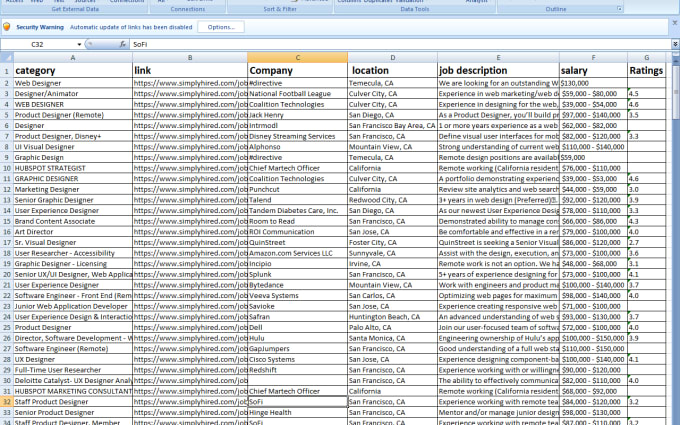Click the Security Warning shield icon
680x425 pixels.
point(7,27)
